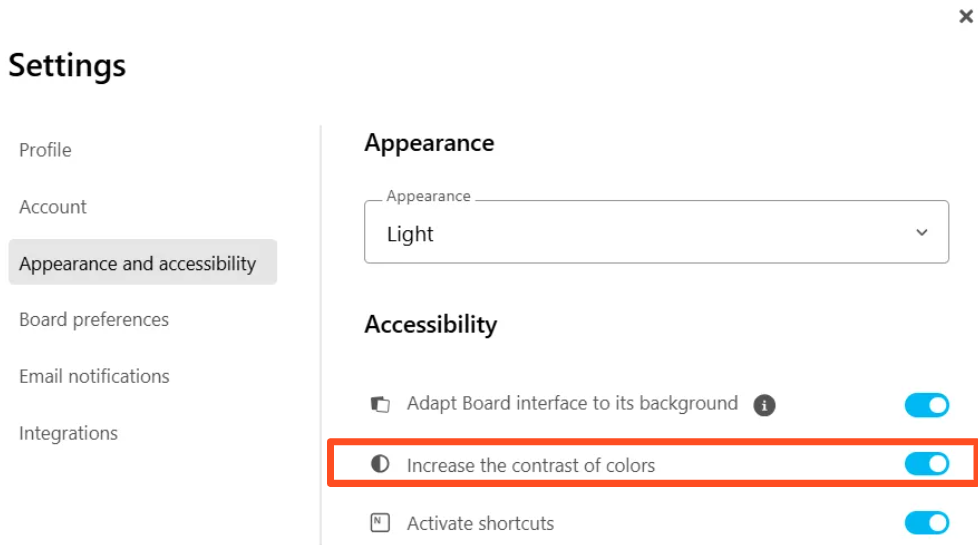Switch to Email notifications settings
Screen dimensions: 978x545
tap(94, 377)
